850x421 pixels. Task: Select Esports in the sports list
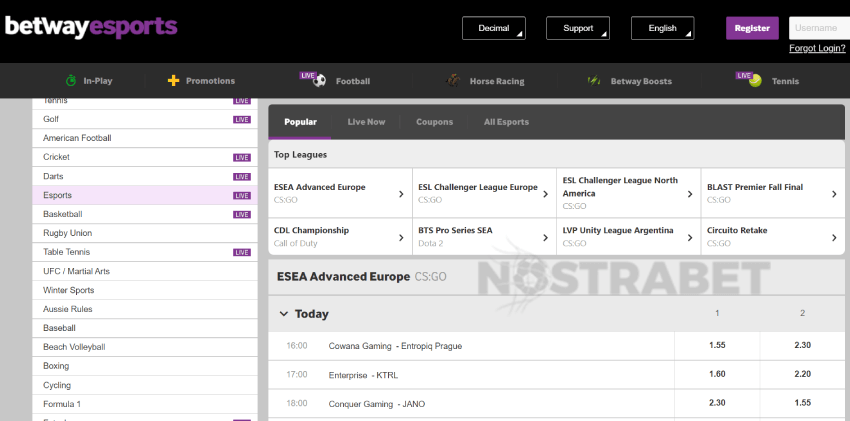coord(145,196)
